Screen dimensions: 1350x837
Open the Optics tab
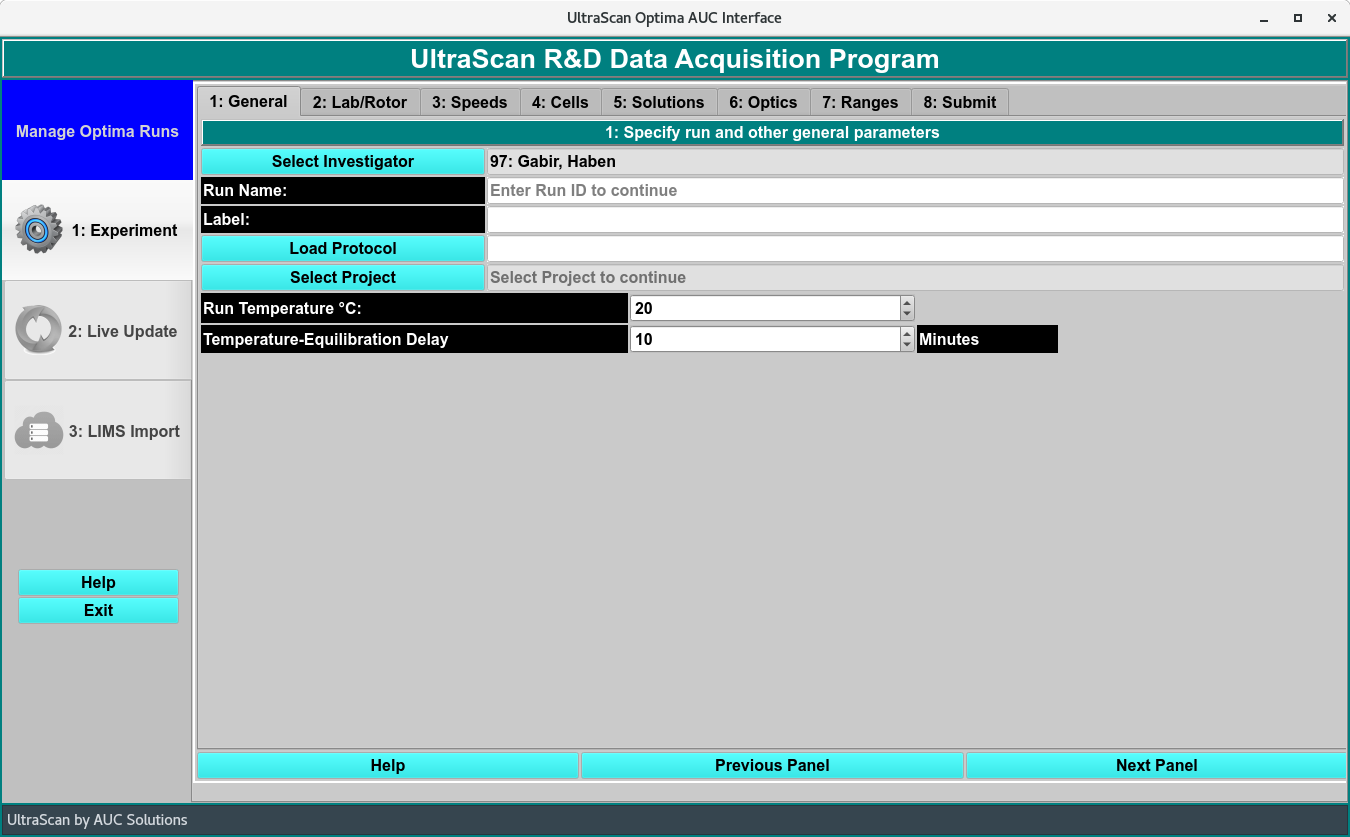click(763, 102)
